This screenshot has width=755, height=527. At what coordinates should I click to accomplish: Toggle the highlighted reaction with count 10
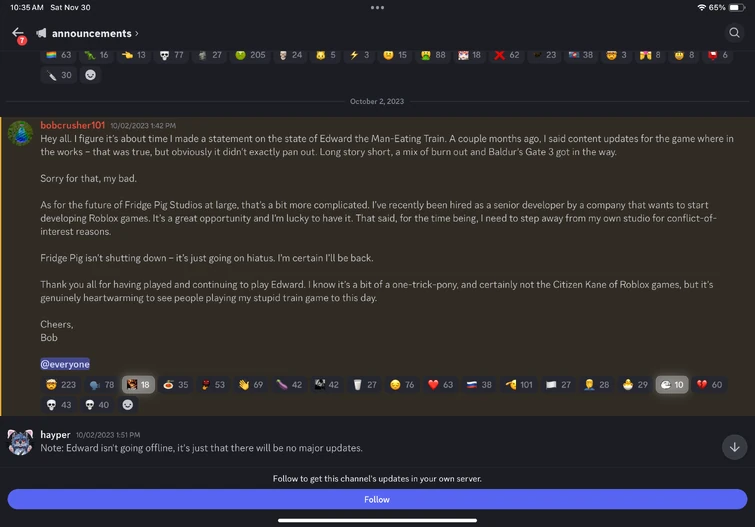(x=672, y=384)
